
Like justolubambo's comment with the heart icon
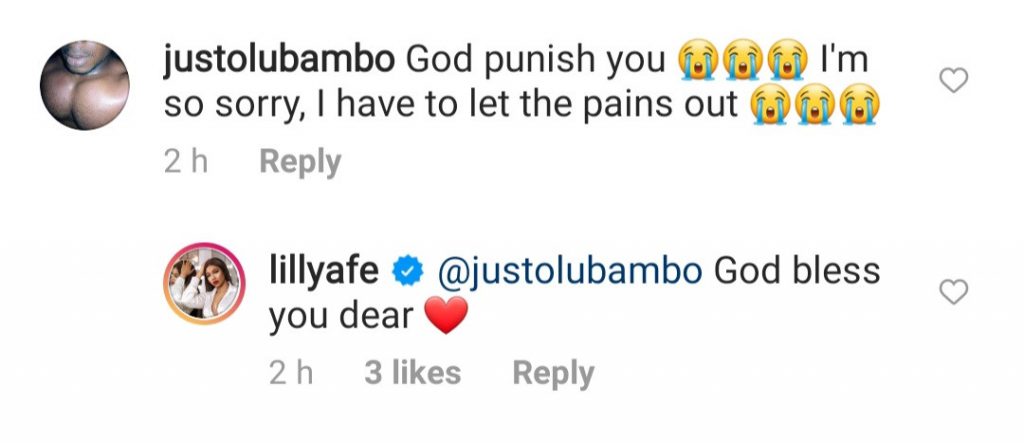[955, 82]
